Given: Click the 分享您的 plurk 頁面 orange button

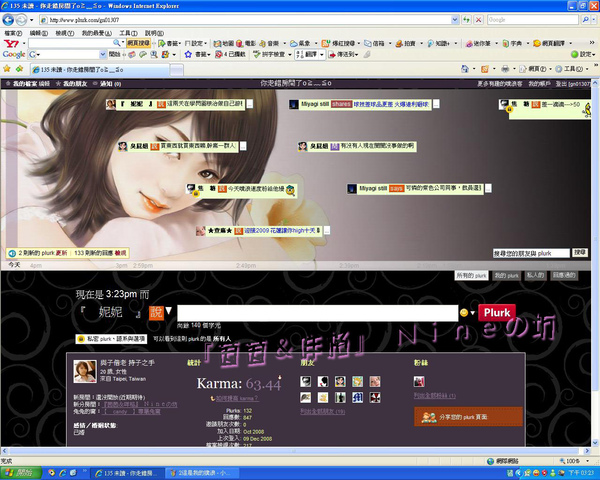Looking at the screenshot, I should (x=468, y=417).
